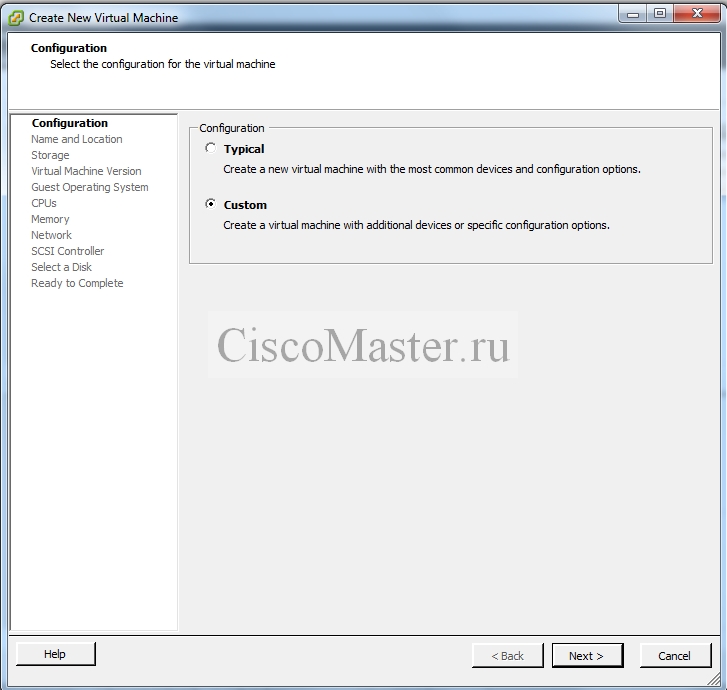727x690 pixels.
Task: Go to Guest Operating System step
Action: pyautogui.click(x=90, y=187)
